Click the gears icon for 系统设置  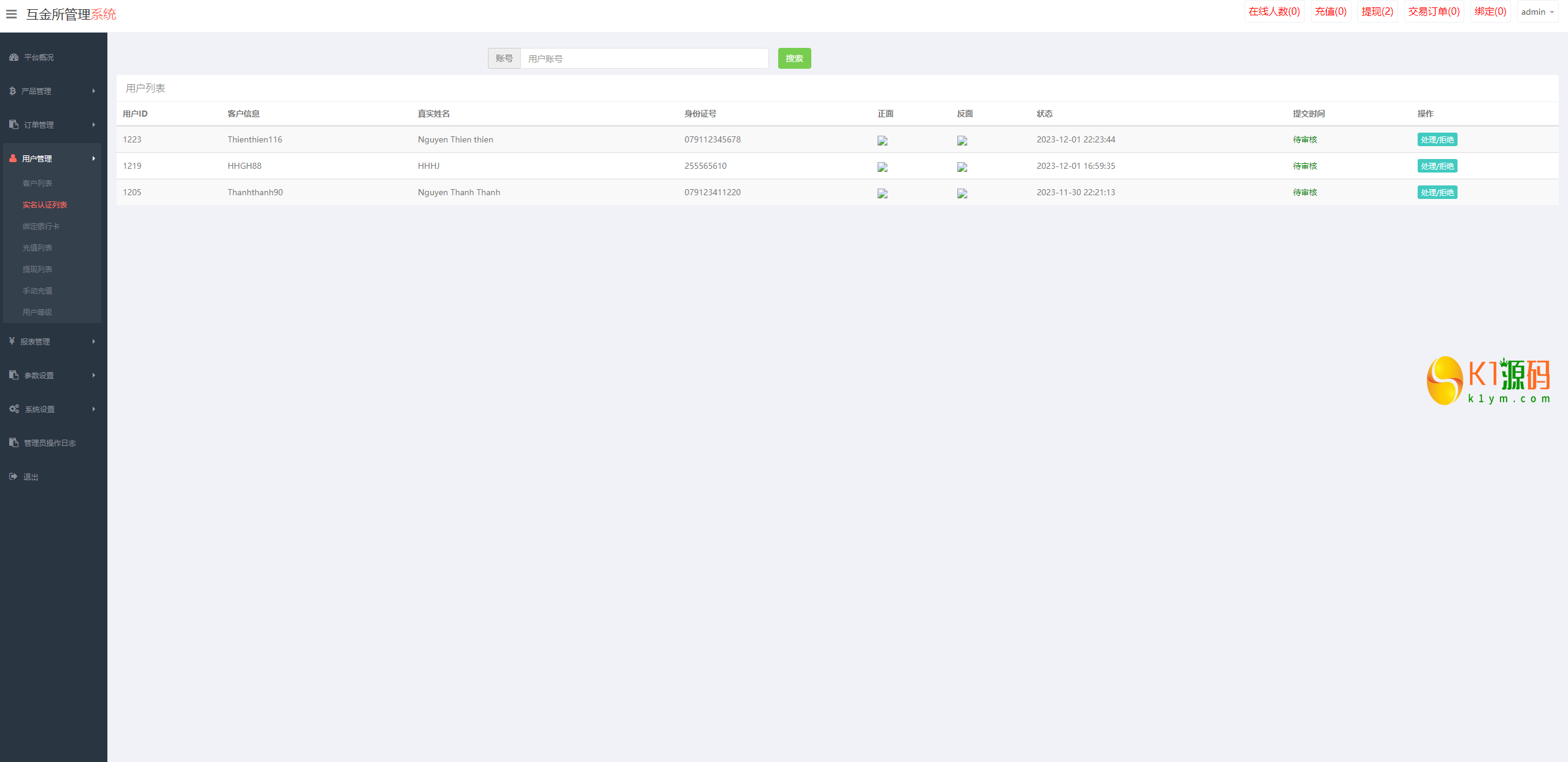(14, 409)
